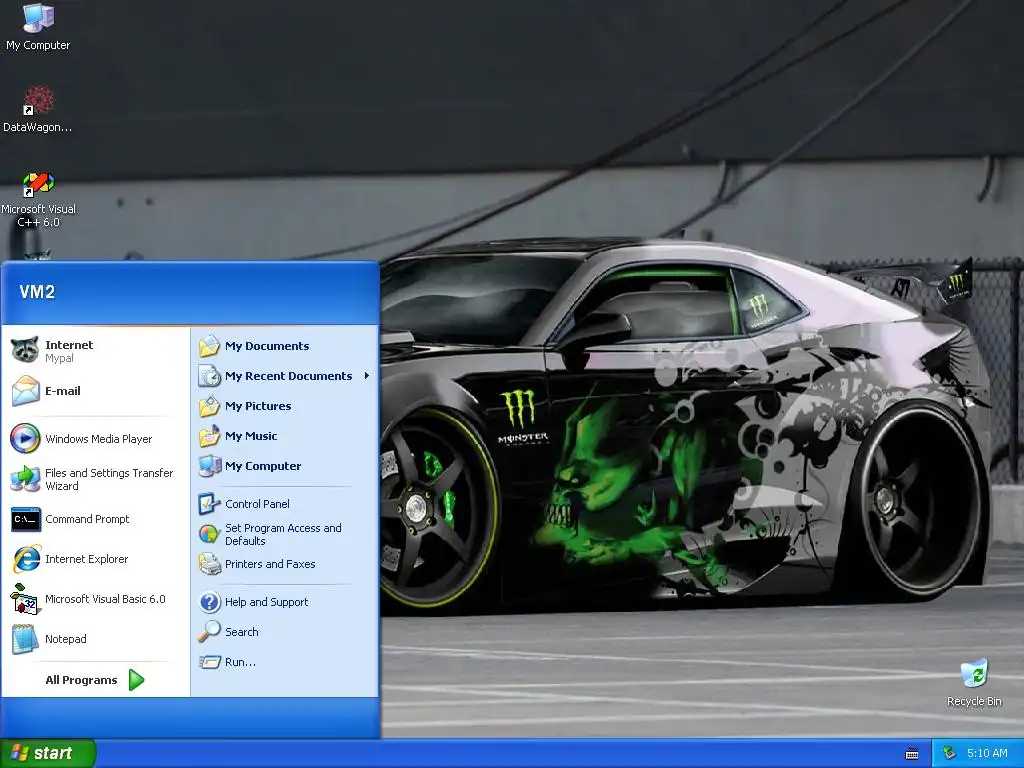1024x768 pixels.
Task: Click the My Recent Documents icon
Action: coord(210,376)
